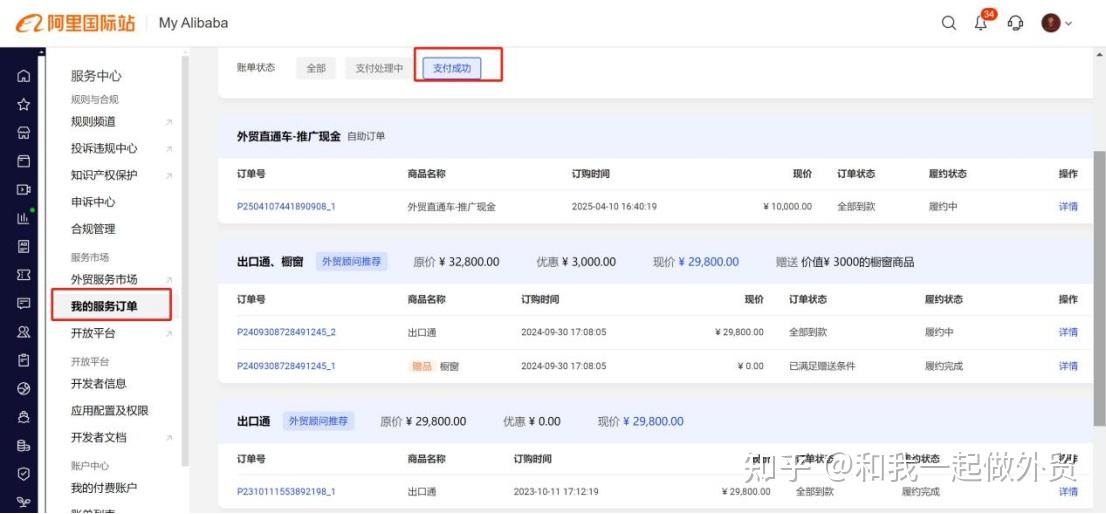Click the Alibaba 阿里国际站 logo
The height and width of the screenshot is (514, 1106).
(x=75, y=23)
